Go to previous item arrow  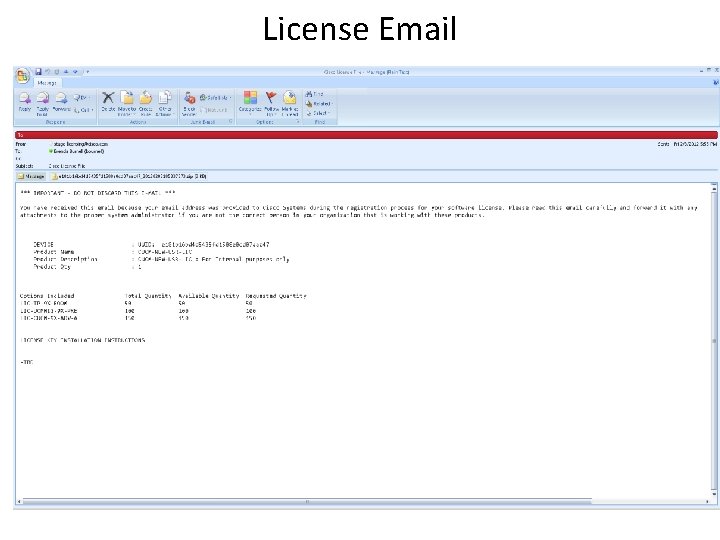(x=66, y=72)
